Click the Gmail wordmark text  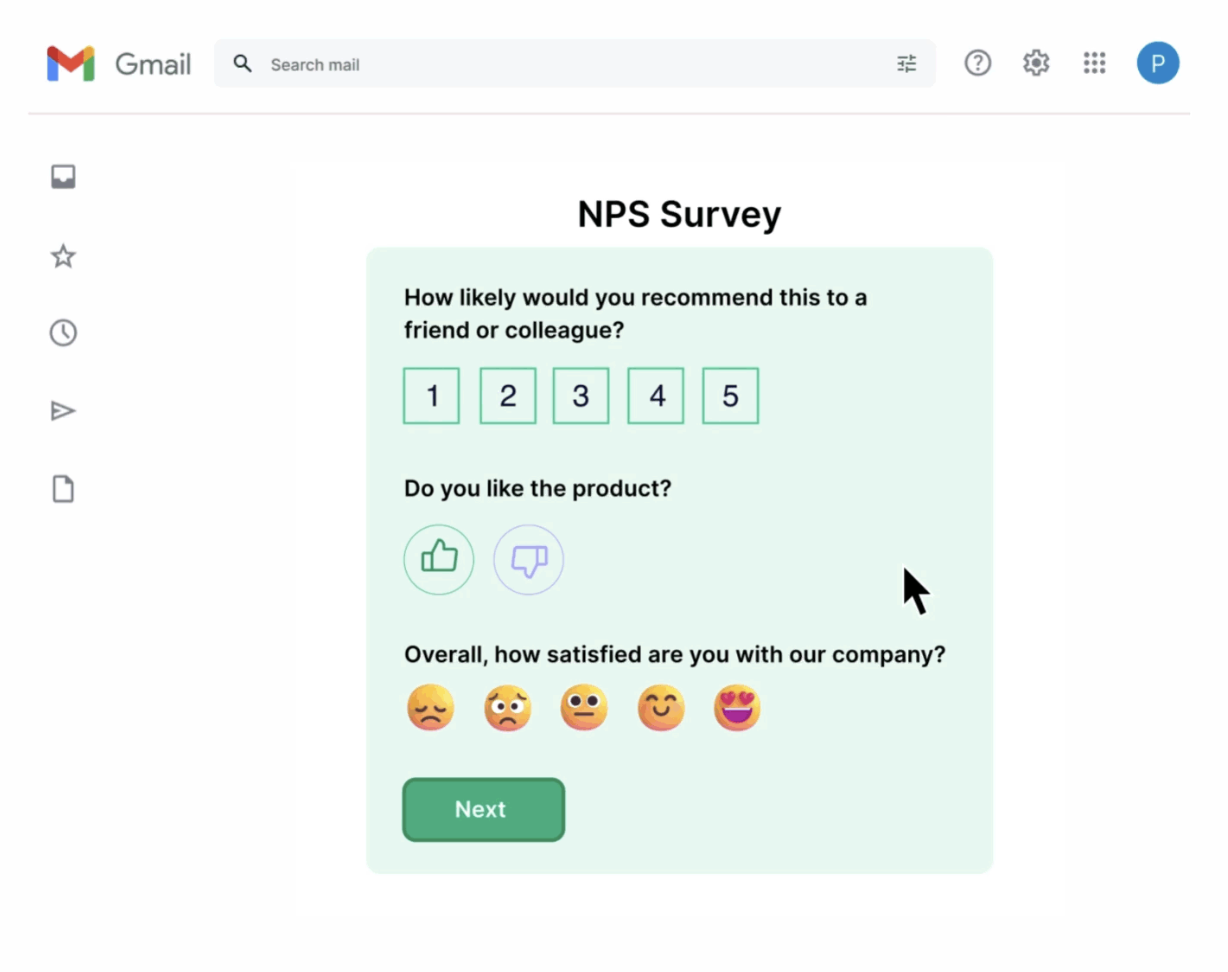pyautogui.click(x=153, y=64)
